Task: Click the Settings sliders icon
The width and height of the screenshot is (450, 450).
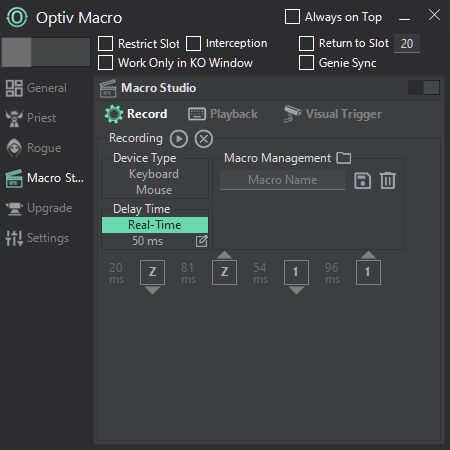Action: tap(14, 238)
